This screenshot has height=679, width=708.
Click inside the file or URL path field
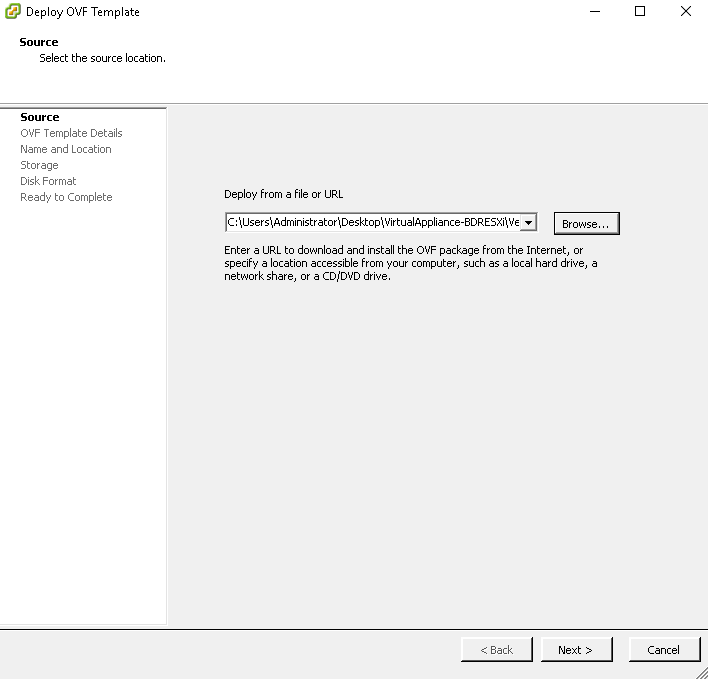[373, 223]
